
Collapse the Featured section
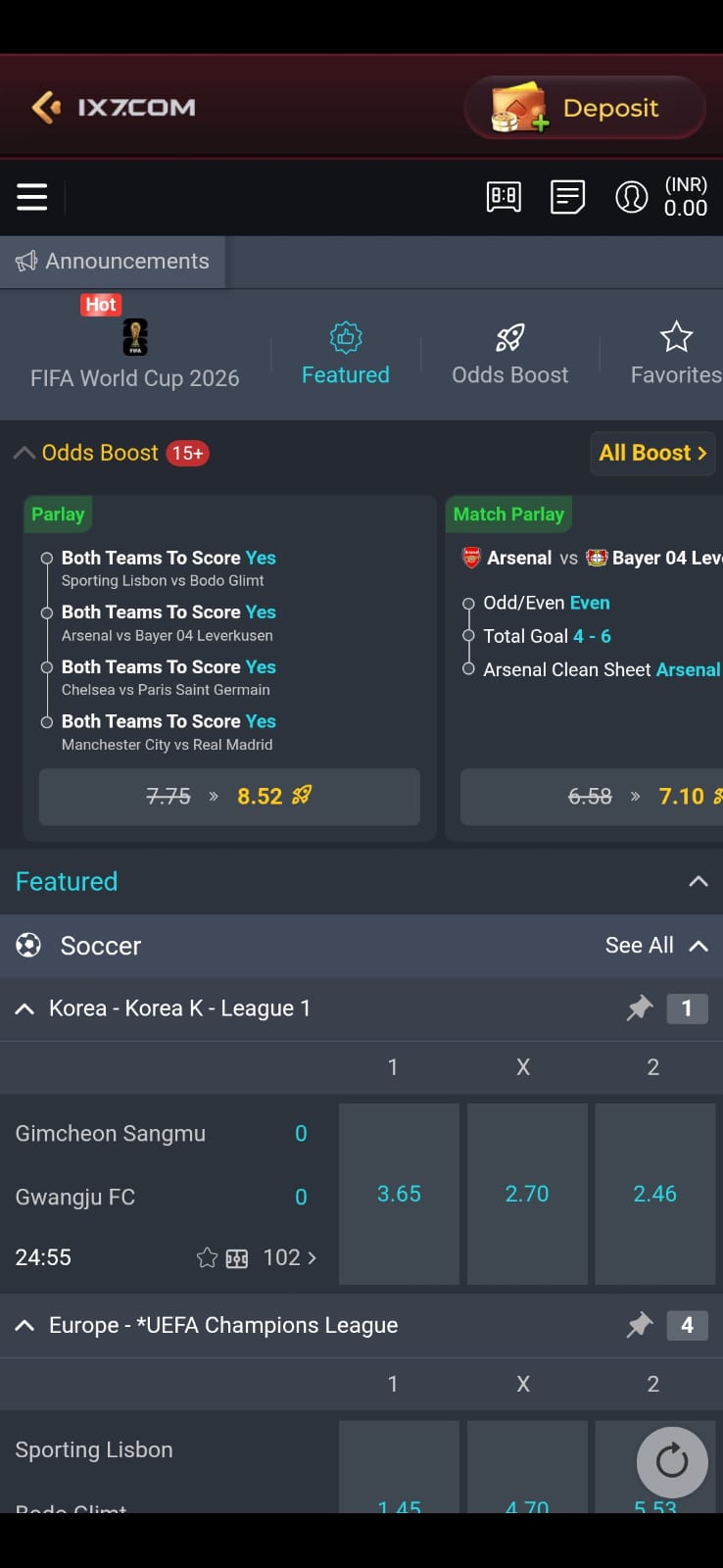pos(698,880)
